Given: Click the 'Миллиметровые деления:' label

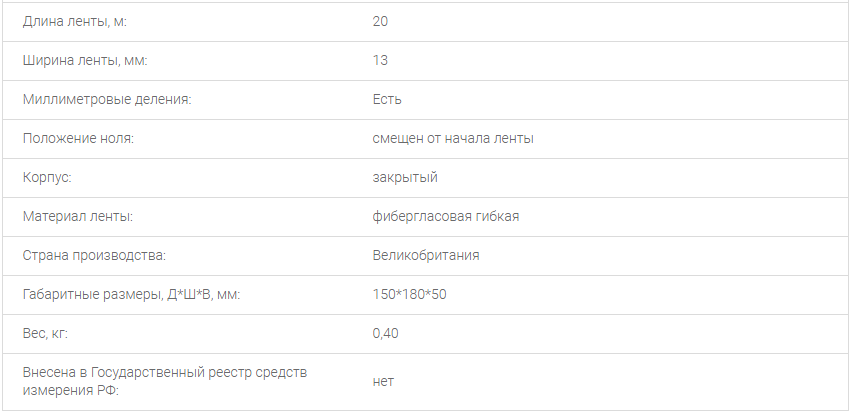Looking at the screenshot, I should click(x=106, y=99).
